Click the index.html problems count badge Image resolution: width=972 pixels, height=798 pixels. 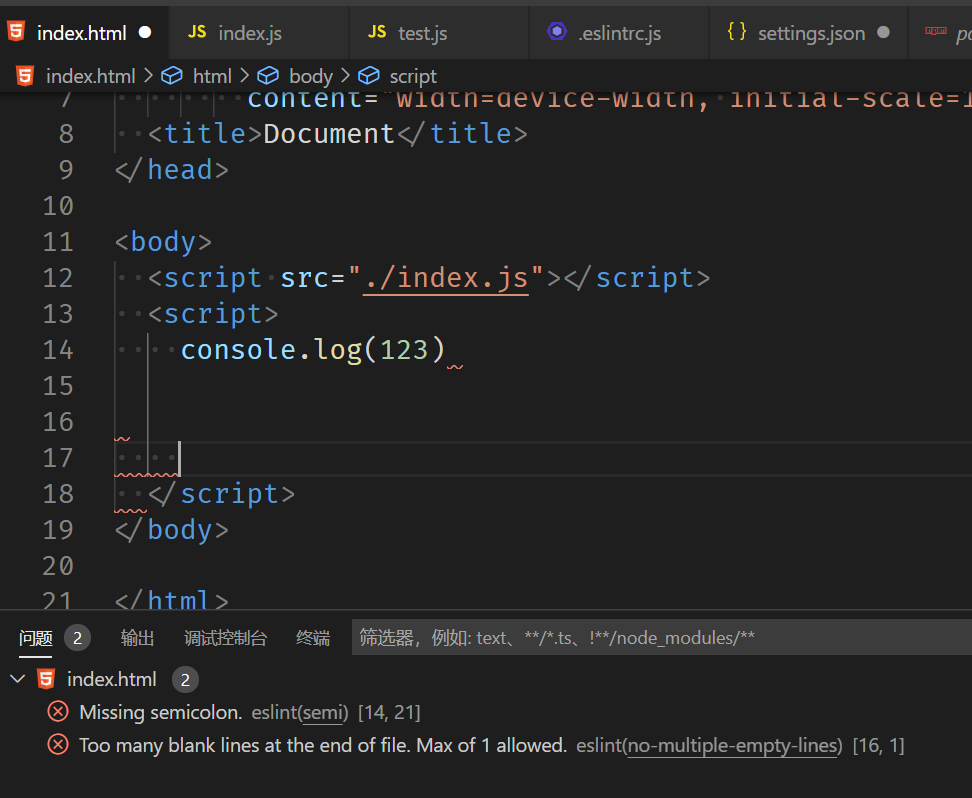pyautogui.click(x=185, y=680)
